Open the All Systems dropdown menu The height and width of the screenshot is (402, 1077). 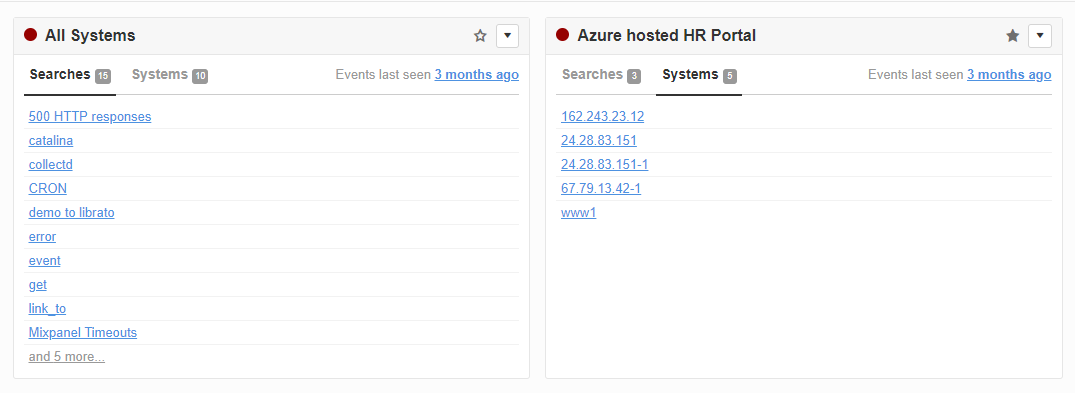[508, 36]
